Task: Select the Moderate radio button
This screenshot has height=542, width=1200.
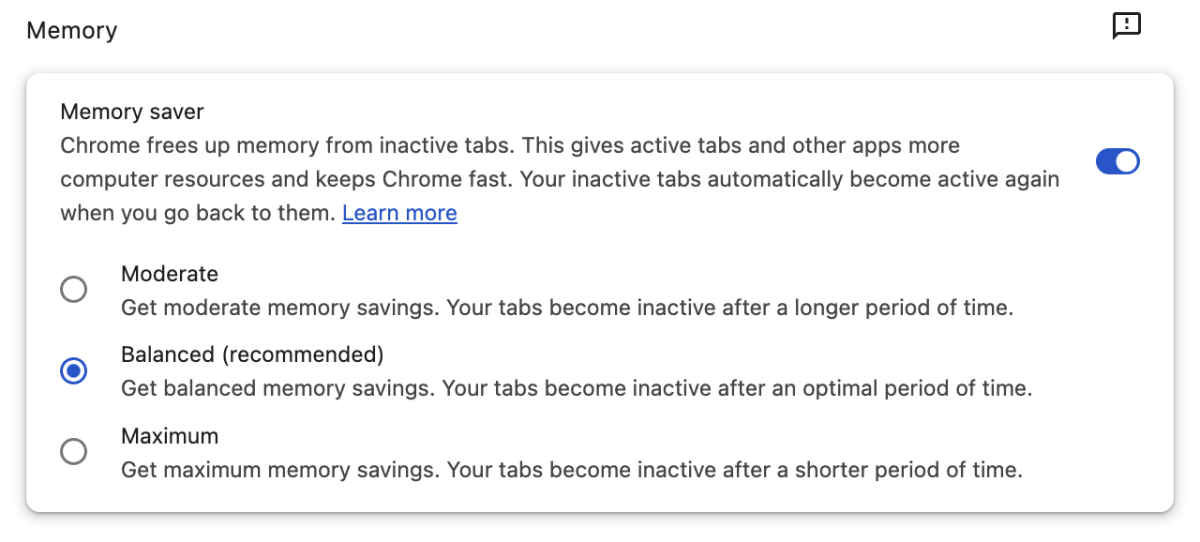Action: [73, 290]
